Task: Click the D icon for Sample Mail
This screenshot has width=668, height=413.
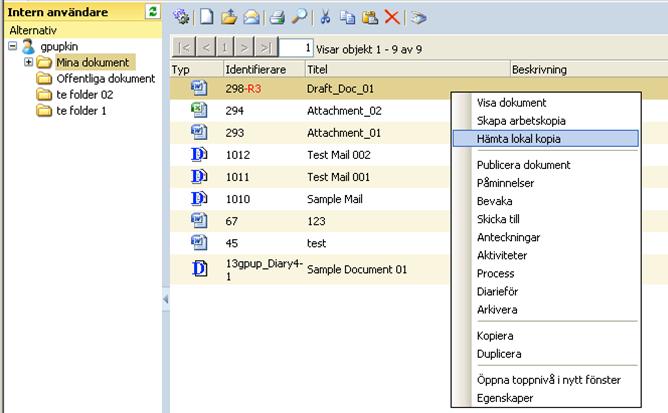Action: [199, 199]
